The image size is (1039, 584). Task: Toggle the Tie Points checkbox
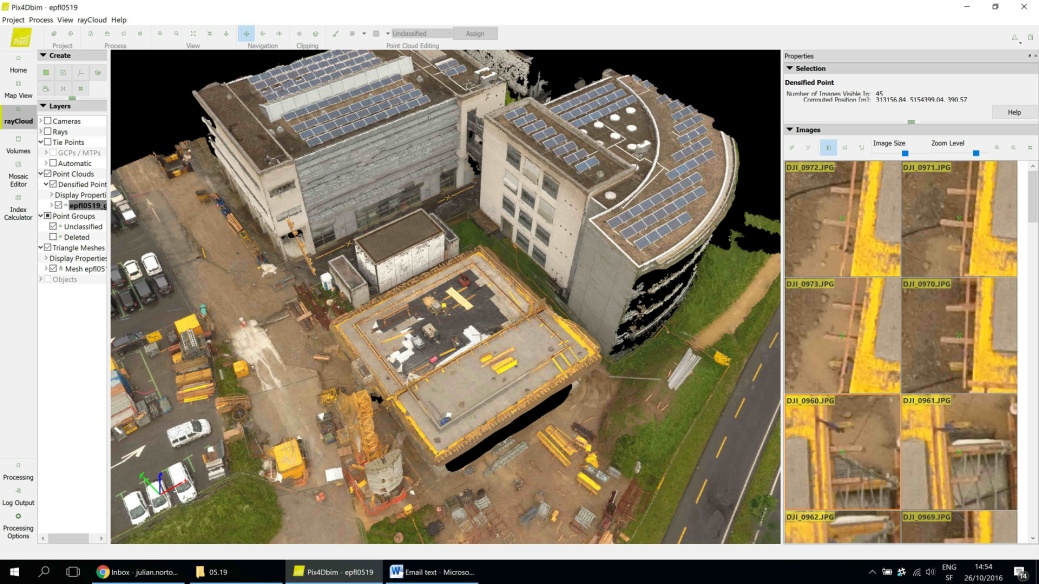pos(48,143)
